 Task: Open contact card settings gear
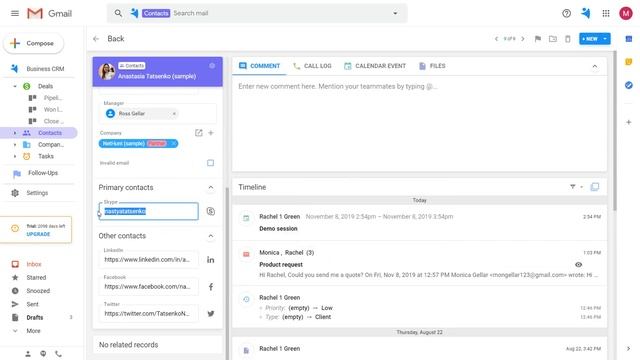click(212, 66)
